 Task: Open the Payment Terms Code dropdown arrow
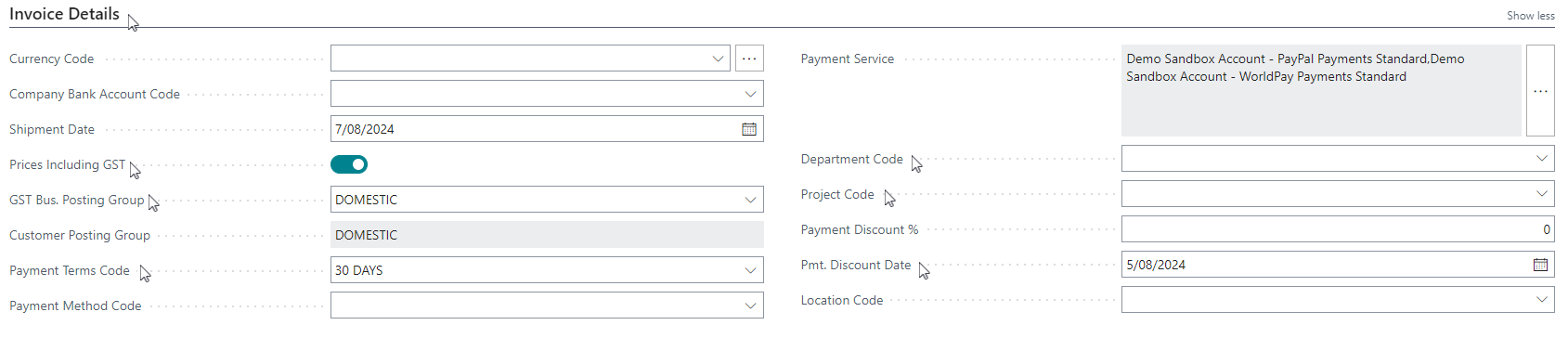point(750,270)
